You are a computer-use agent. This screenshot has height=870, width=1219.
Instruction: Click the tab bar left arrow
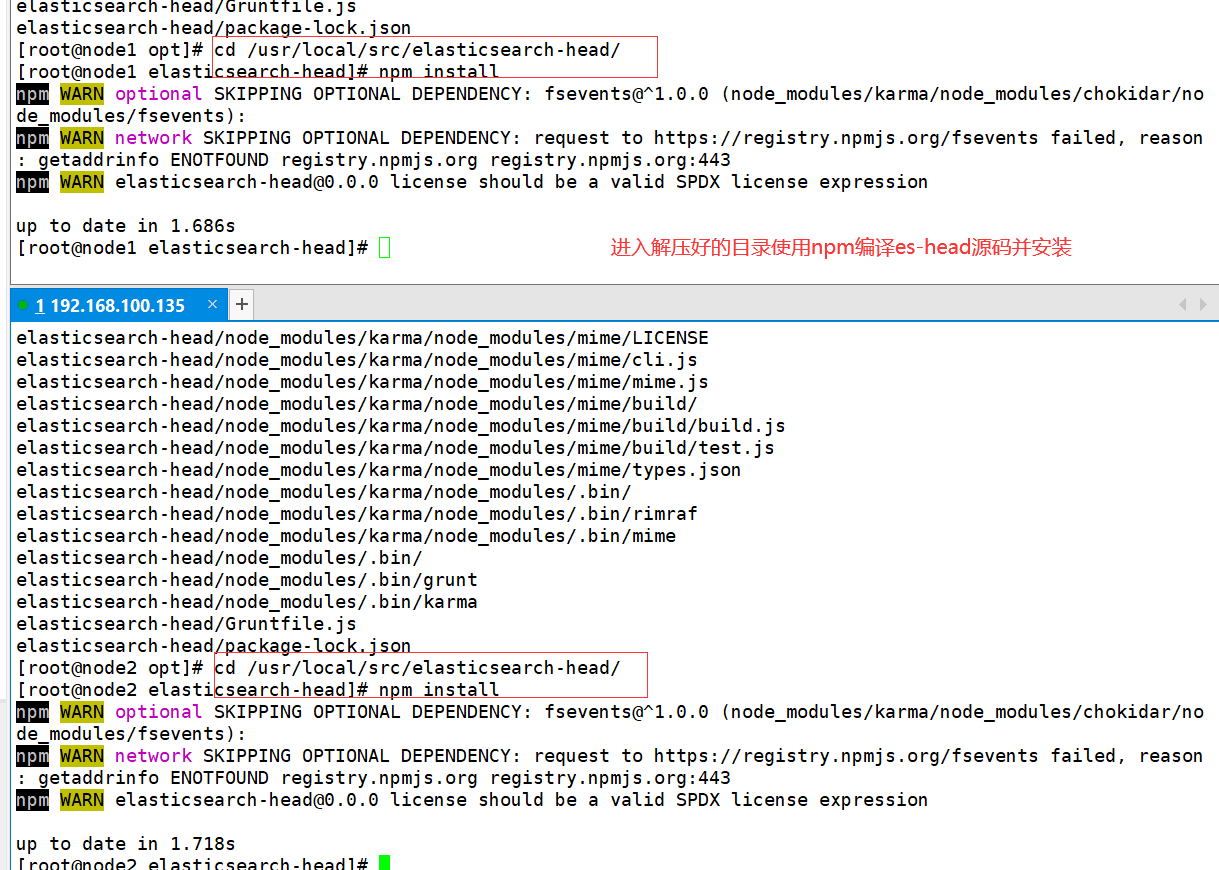tap(1183, 304)
